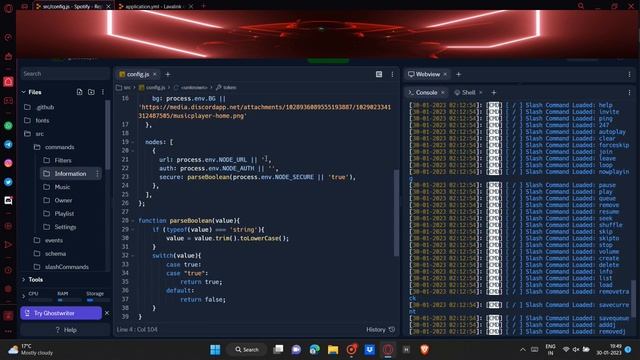Open Twitter in the browser sidebar
The height and width of the screenshot is (360, 640).
tap(8, 182)
